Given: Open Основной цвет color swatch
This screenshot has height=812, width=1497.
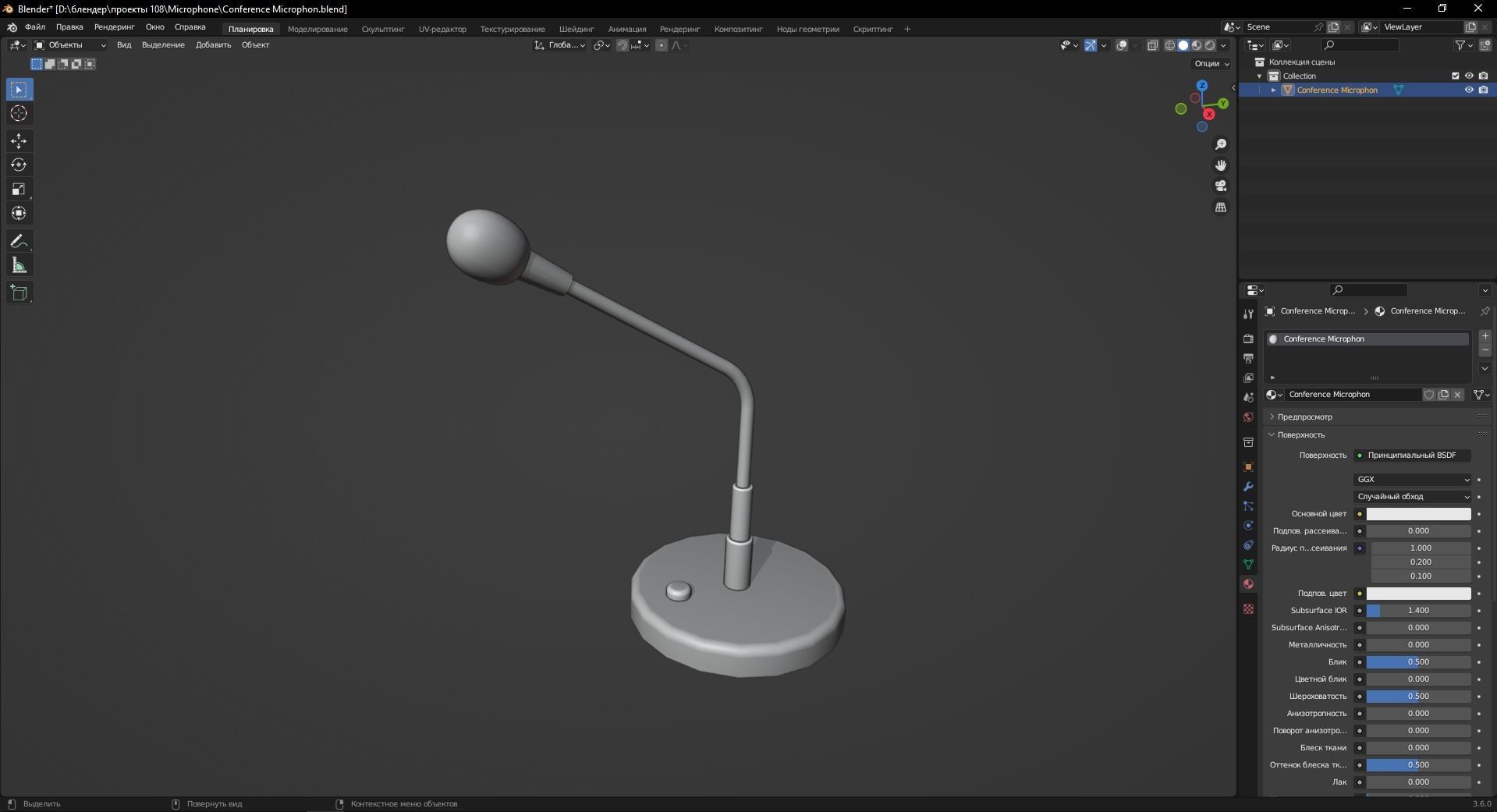Looking at the screenshot, I should (1418, 514).
